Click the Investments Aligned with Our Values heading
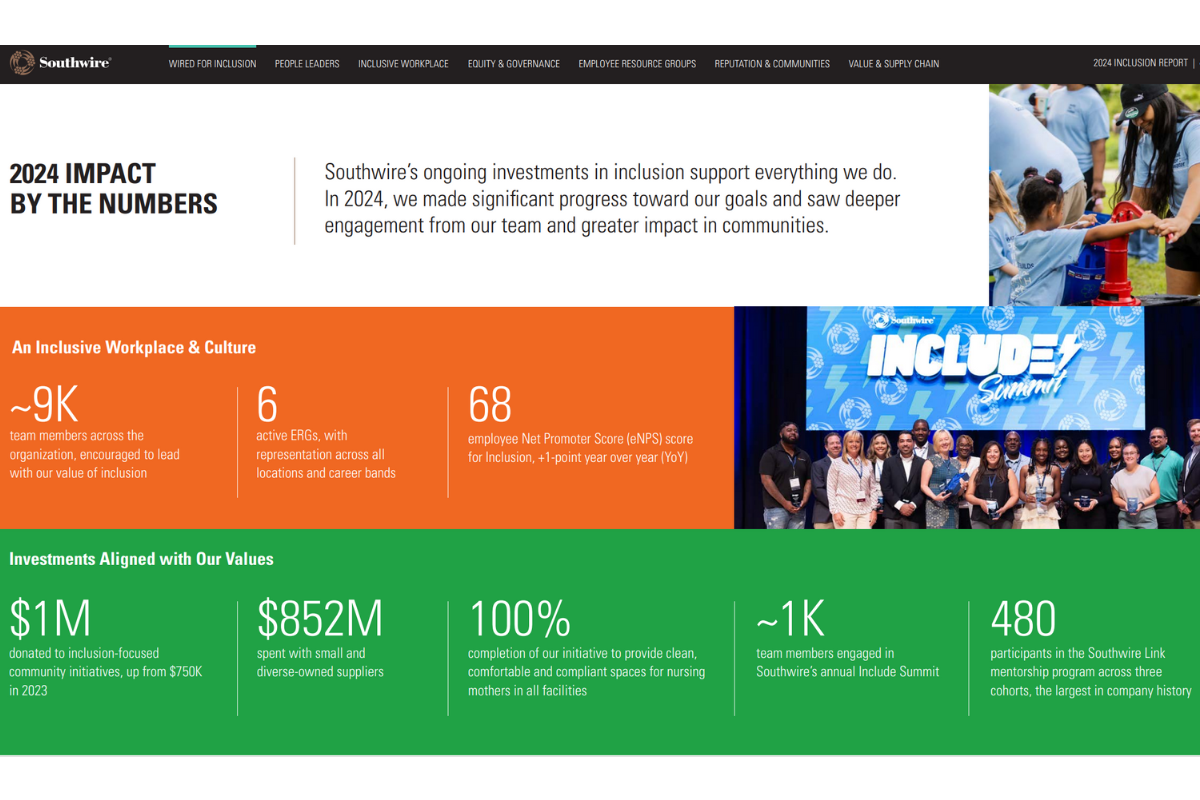The width and height of the screenshot is (1200, 800). (141, 559)
